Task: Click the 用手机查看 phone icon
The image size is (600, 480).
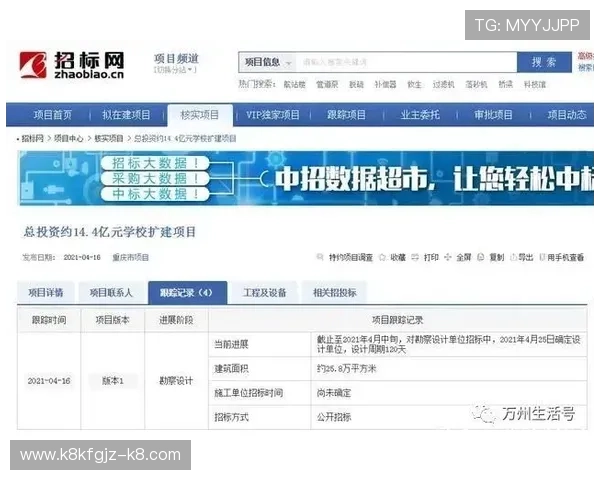Action: [542, 257]
